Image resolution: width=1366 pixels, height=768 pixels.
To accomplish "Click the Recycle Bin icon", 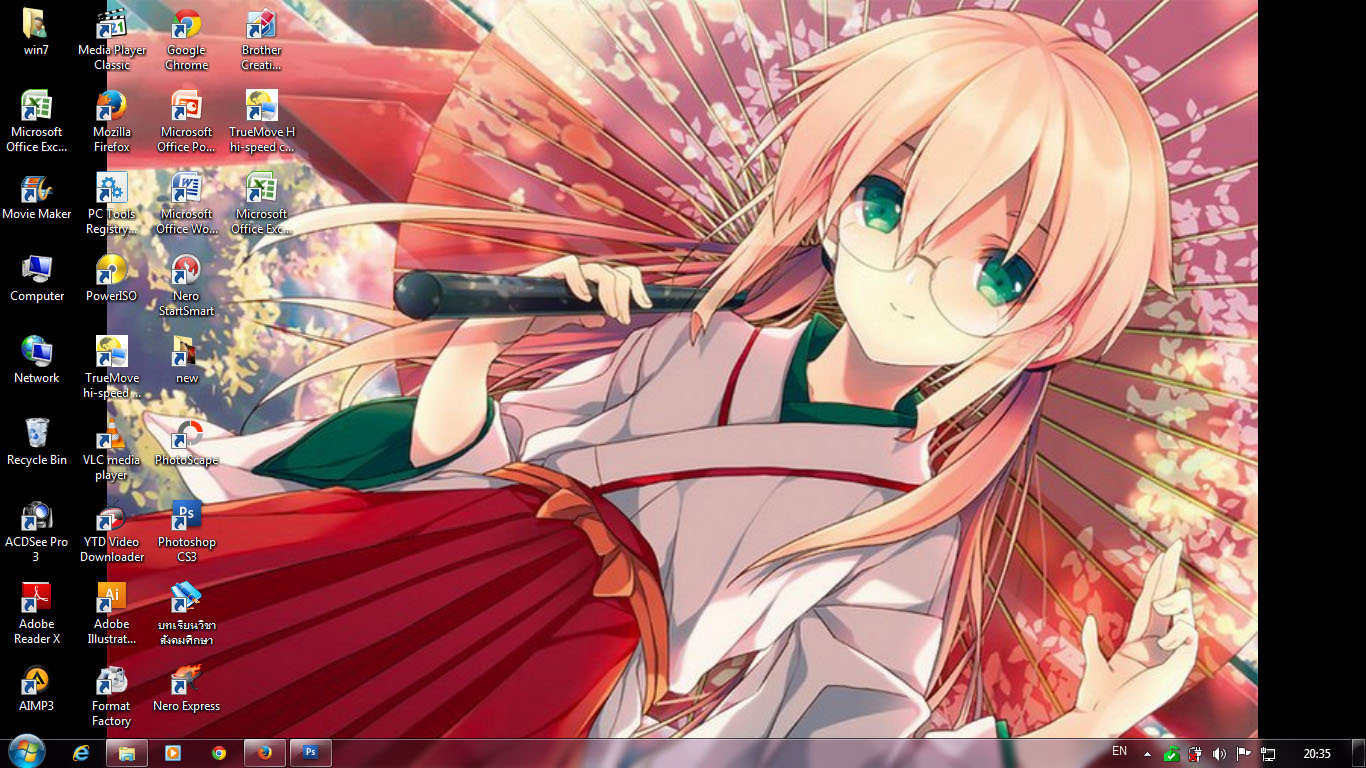I will coord(36,443).
